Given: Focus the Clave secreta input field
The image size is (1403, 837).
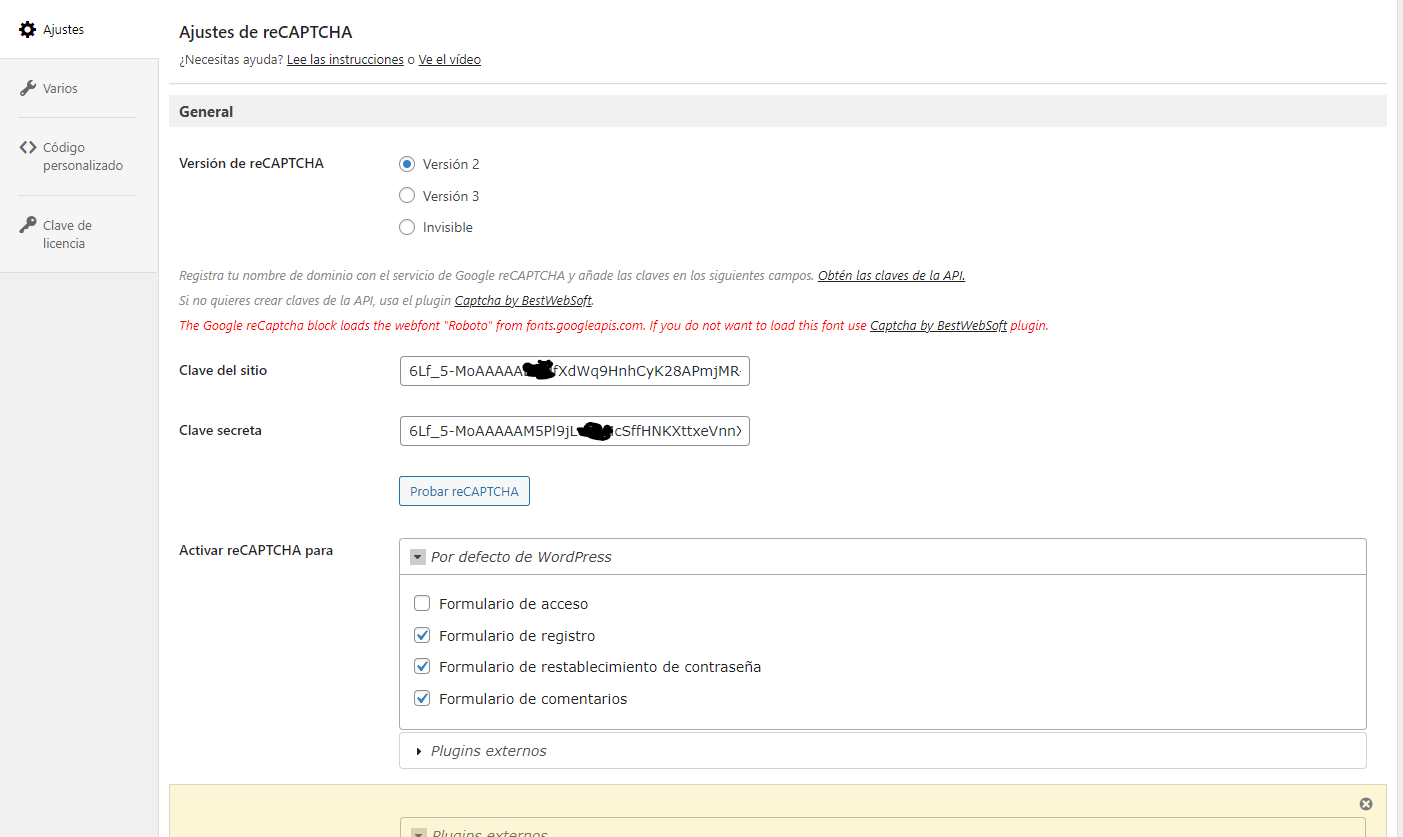Looking at the screenshot, I should [x=574, y=431].
